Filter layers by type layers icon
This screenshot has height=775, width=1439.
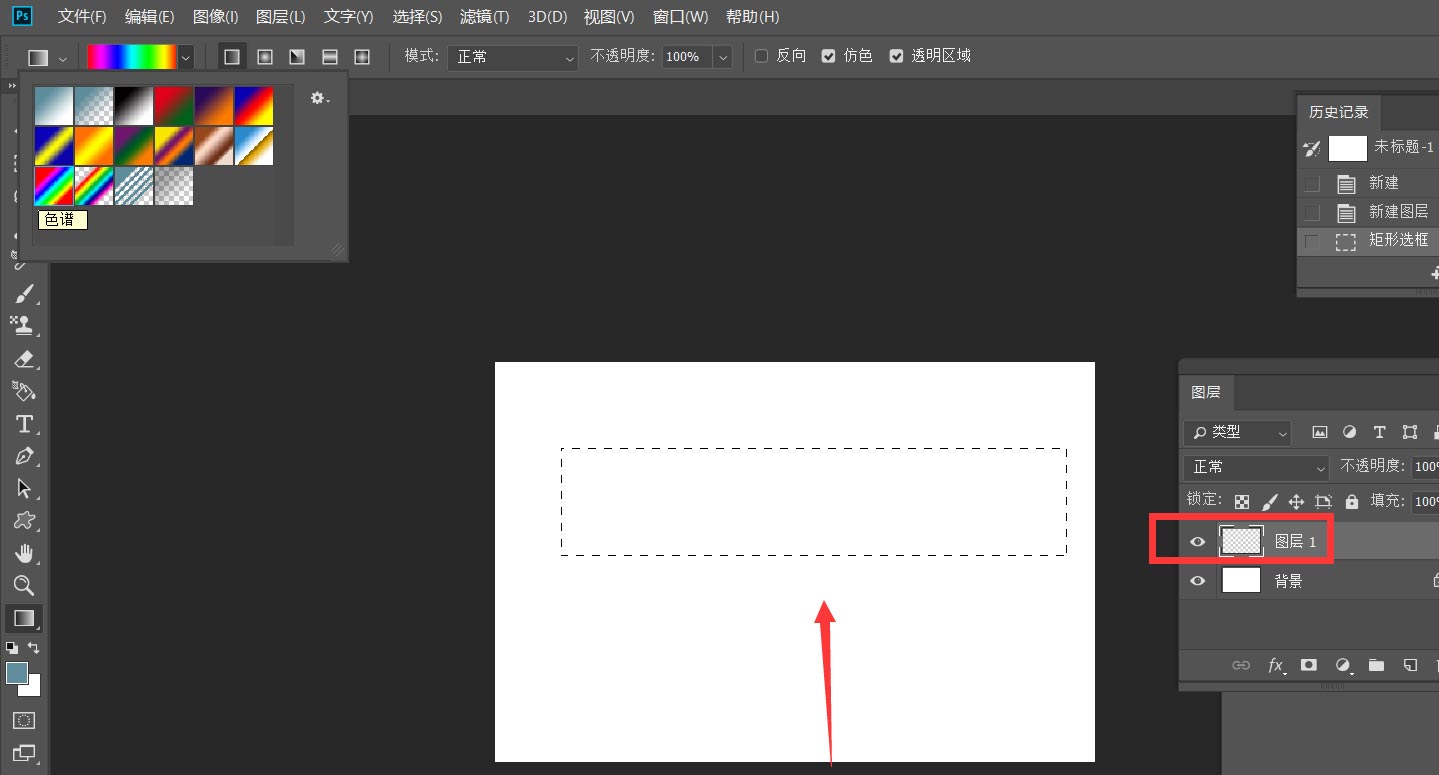(x=1380, y=432)
